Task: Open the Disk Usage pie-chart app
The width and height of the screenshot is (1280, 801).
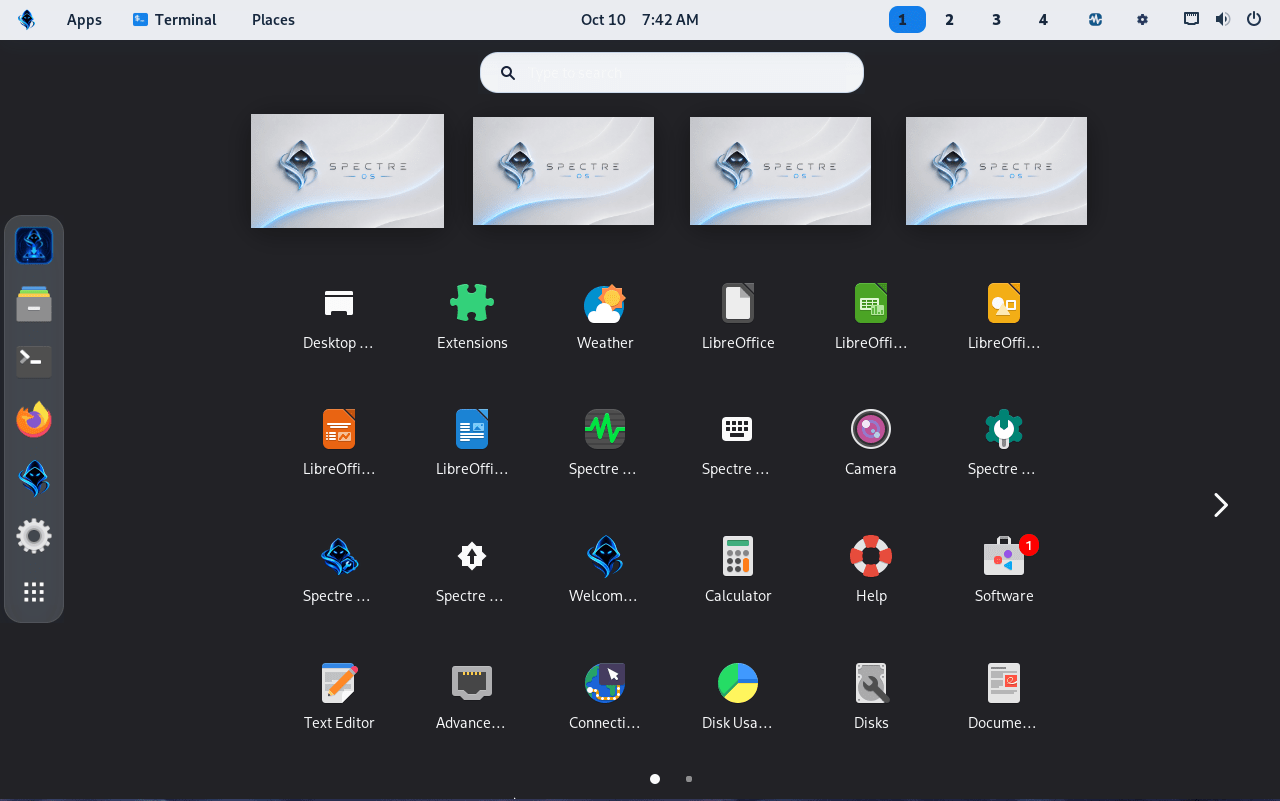Action: (738, 683)
